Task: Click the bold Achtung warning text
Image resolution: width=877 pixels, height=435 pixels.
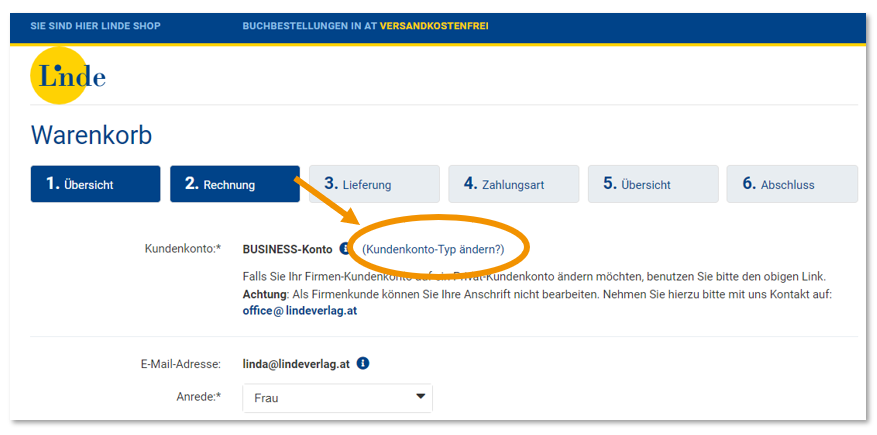Action: (x=265, y=294)
